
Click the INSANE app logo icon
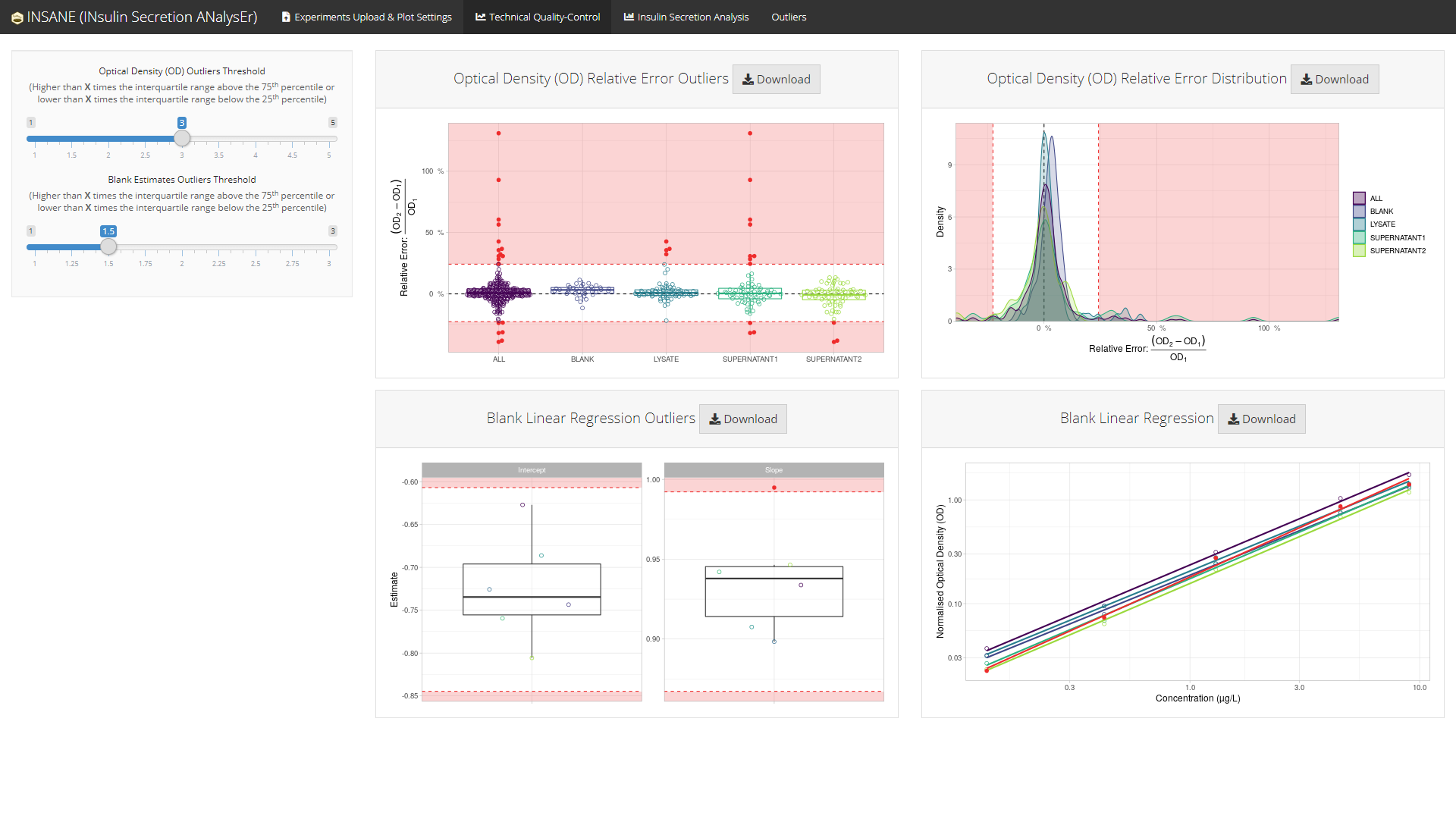[x=17, y=17]
